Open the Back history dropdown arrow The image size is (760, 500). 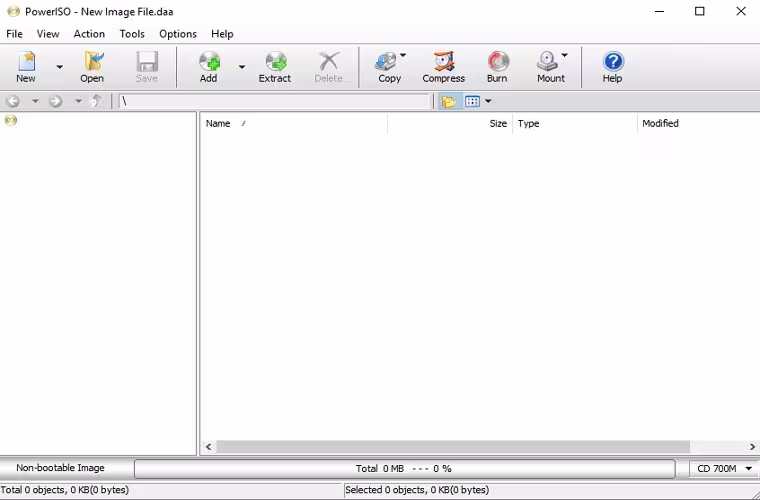(x=35, y=101)
